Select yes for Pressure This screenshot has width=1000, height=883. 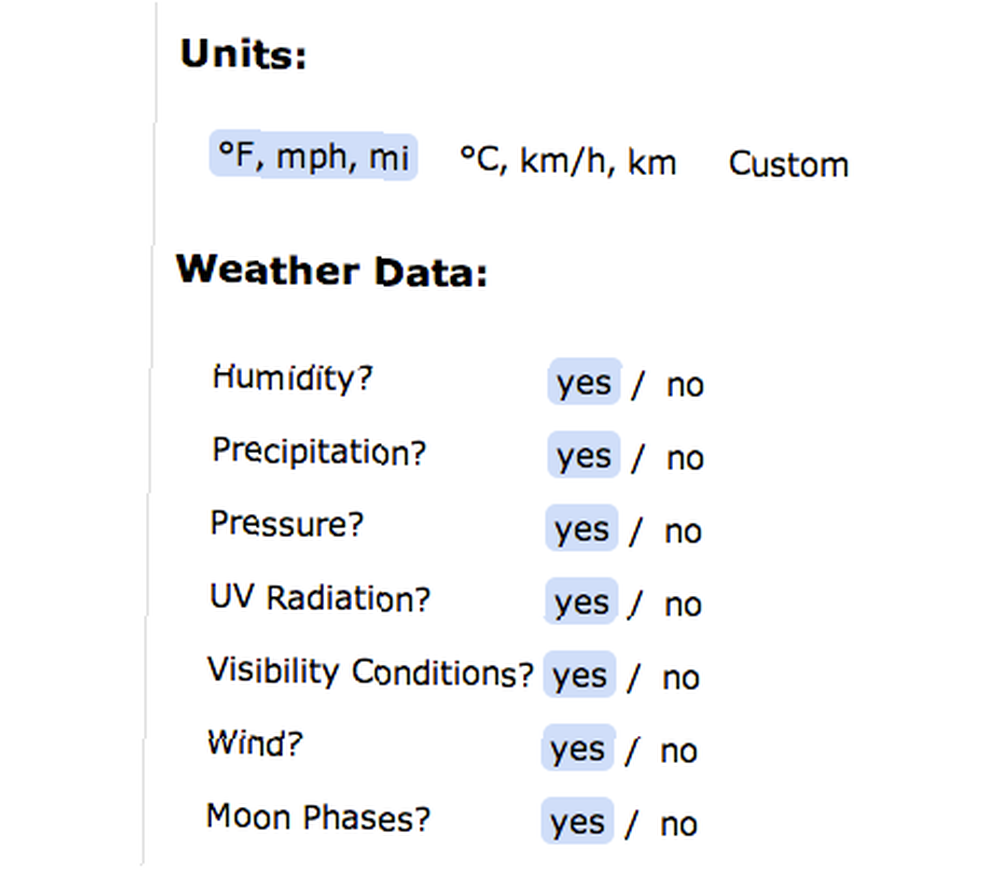pyautogui.click(x=582, y=528)
